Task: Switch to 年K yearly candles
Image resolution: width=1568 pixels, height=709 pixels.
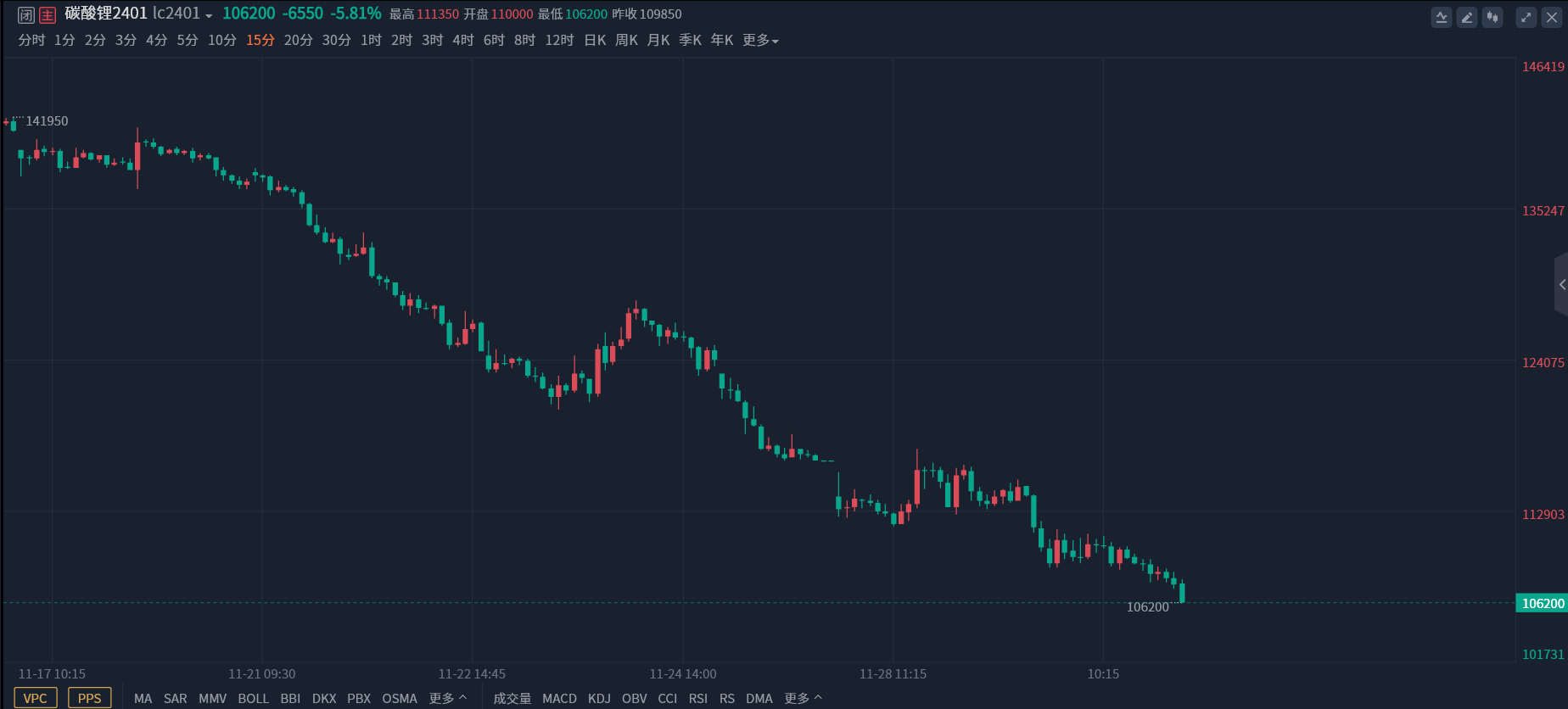Action: [722, 40]
